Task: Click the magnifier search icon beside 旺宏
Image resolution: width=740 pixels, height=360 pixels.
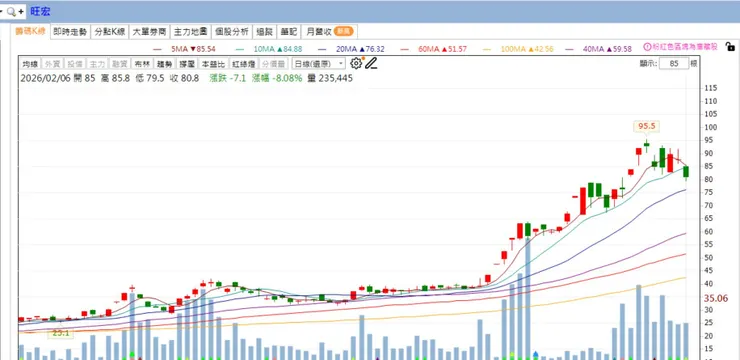Action: pos(11,12)
